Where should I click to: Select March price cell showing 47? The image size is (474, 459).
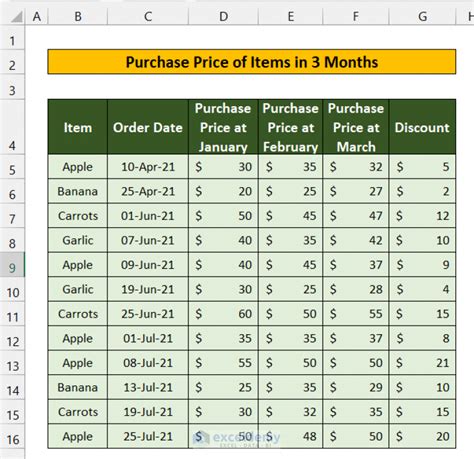pyautogui.click(x=356, y=216)
